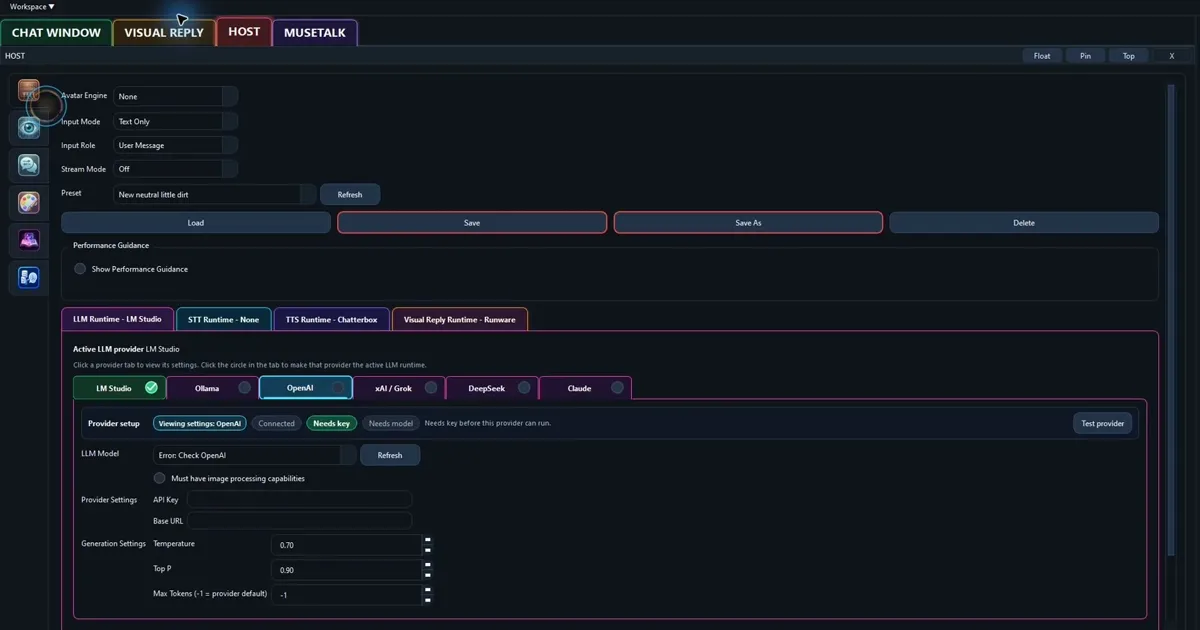The height and width of the screenshot is (630, 1200).
Task: Open the eye vision sidebar icon
Action: pyautogui.click(x=29, y=128)
